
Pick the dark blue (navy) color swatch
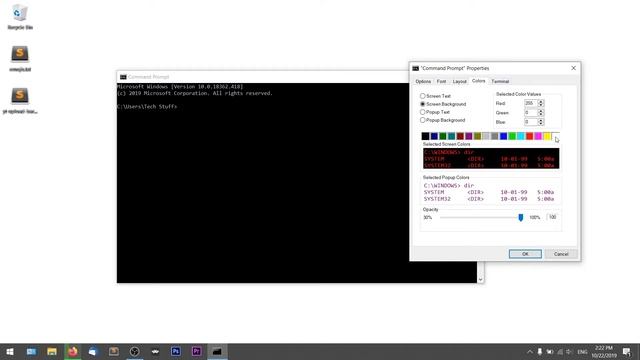(x=434, y=136)
